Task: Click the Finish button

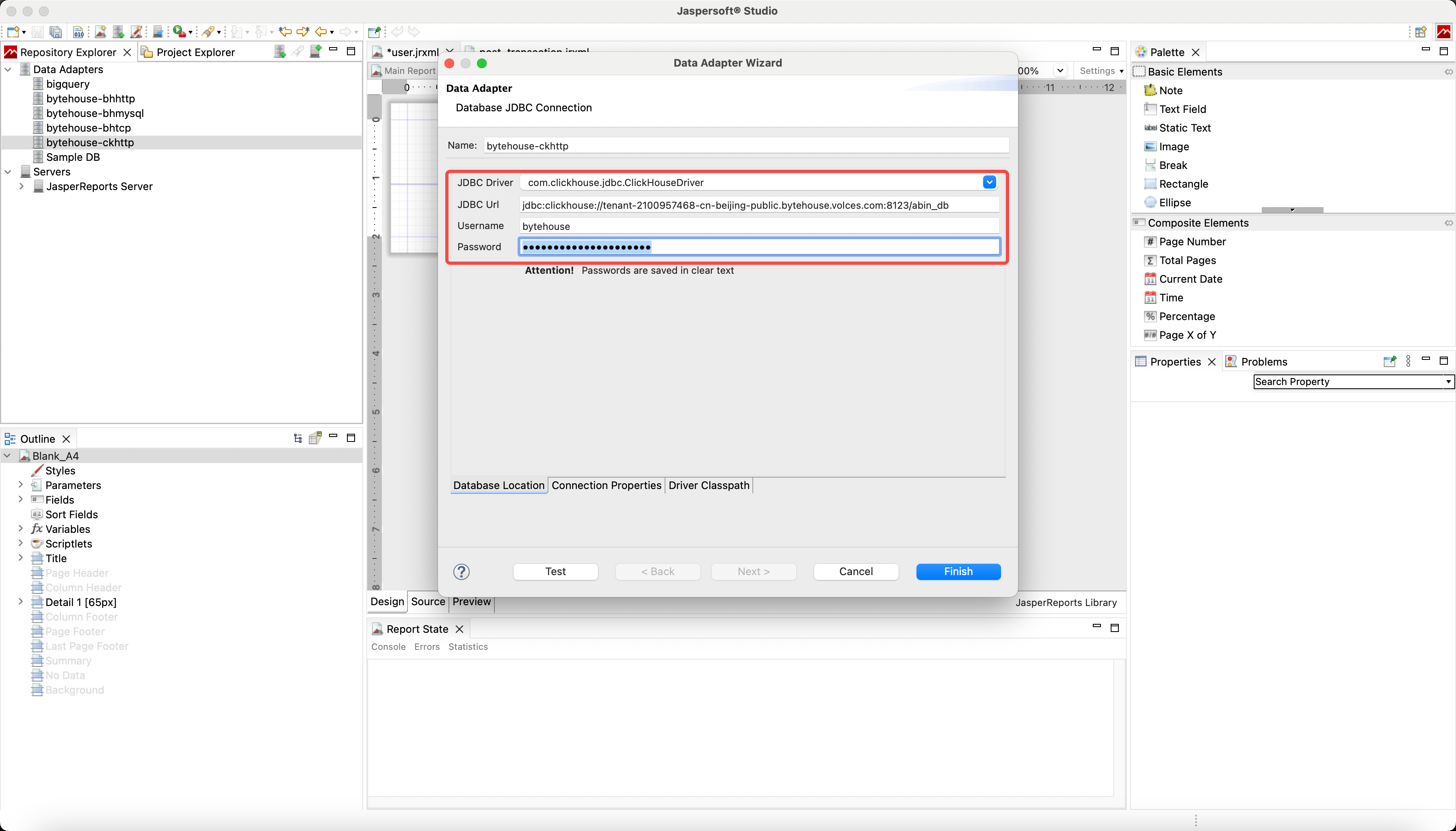Action: pyautogui.click(x=958, y=571)
